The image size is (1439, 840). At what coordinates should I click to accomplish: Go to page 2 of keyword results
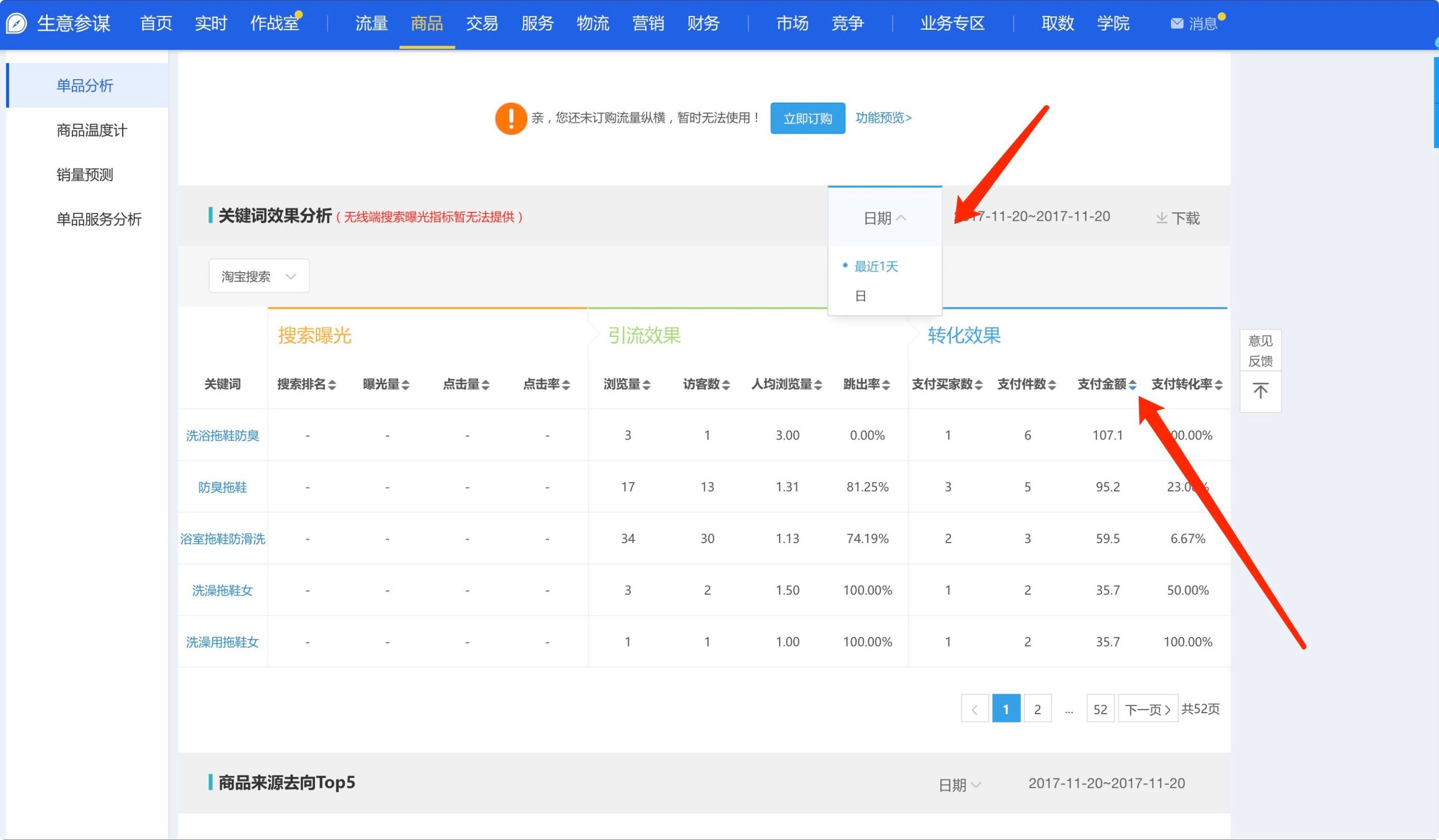tap(1038, 708)
